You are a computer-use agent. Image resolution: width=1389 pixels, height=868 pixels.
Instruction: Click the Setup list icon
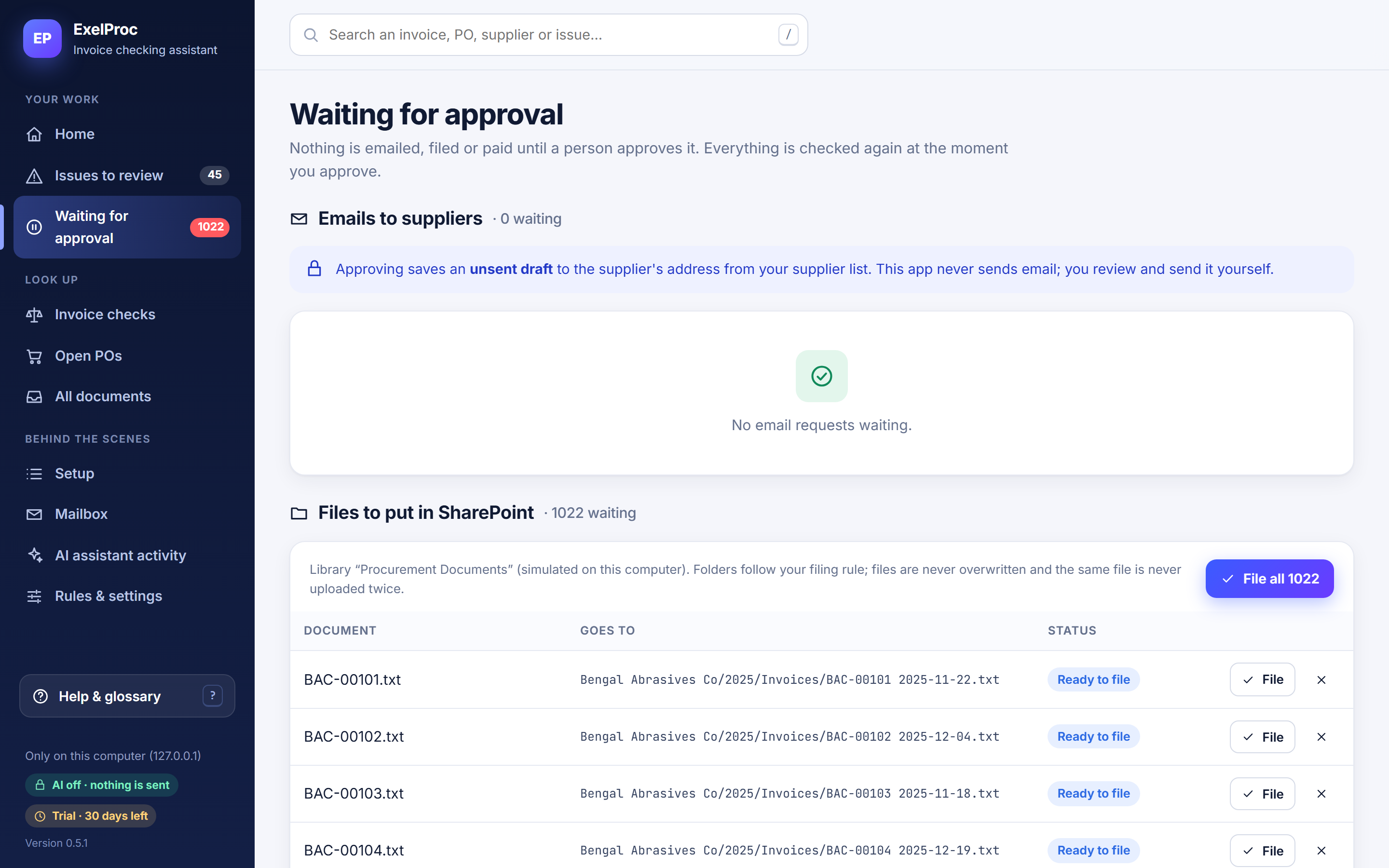pyautogui.click(x=34, y=474)
